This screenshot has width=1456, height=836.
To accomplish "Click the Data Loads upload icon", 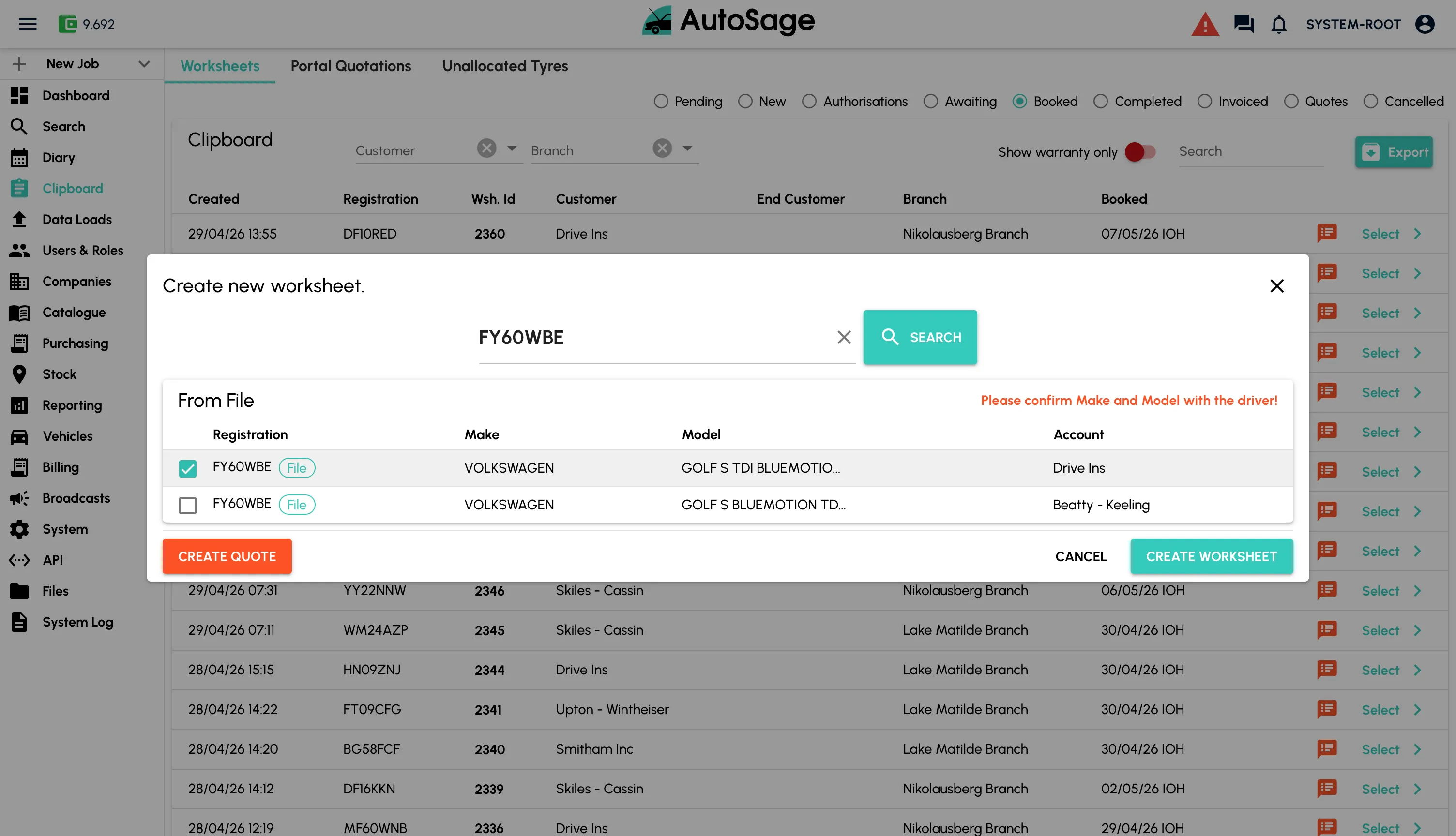I will [x=19, y=219].
